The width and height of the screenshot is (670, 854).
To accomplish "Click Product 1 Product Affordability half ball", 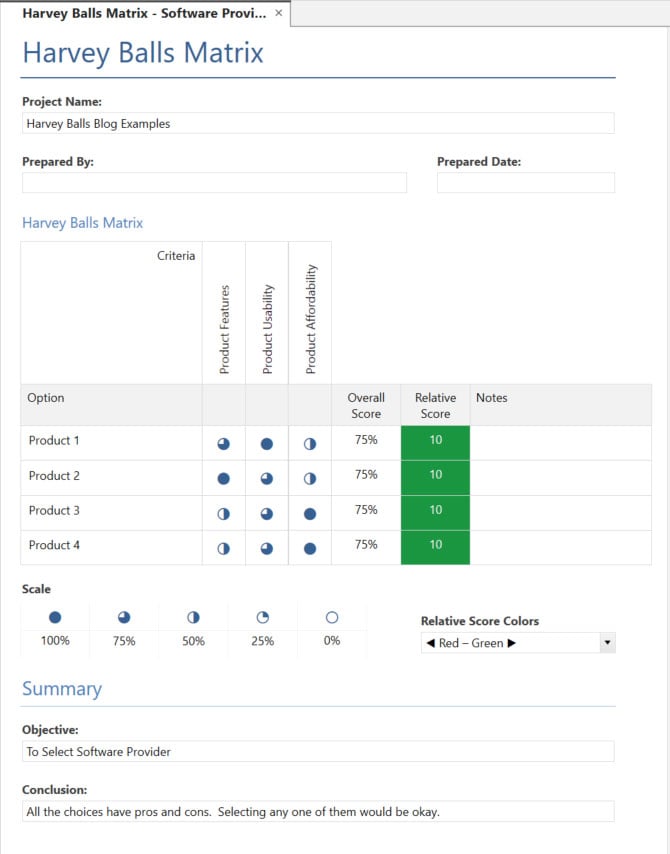I will tap(310, 443).
